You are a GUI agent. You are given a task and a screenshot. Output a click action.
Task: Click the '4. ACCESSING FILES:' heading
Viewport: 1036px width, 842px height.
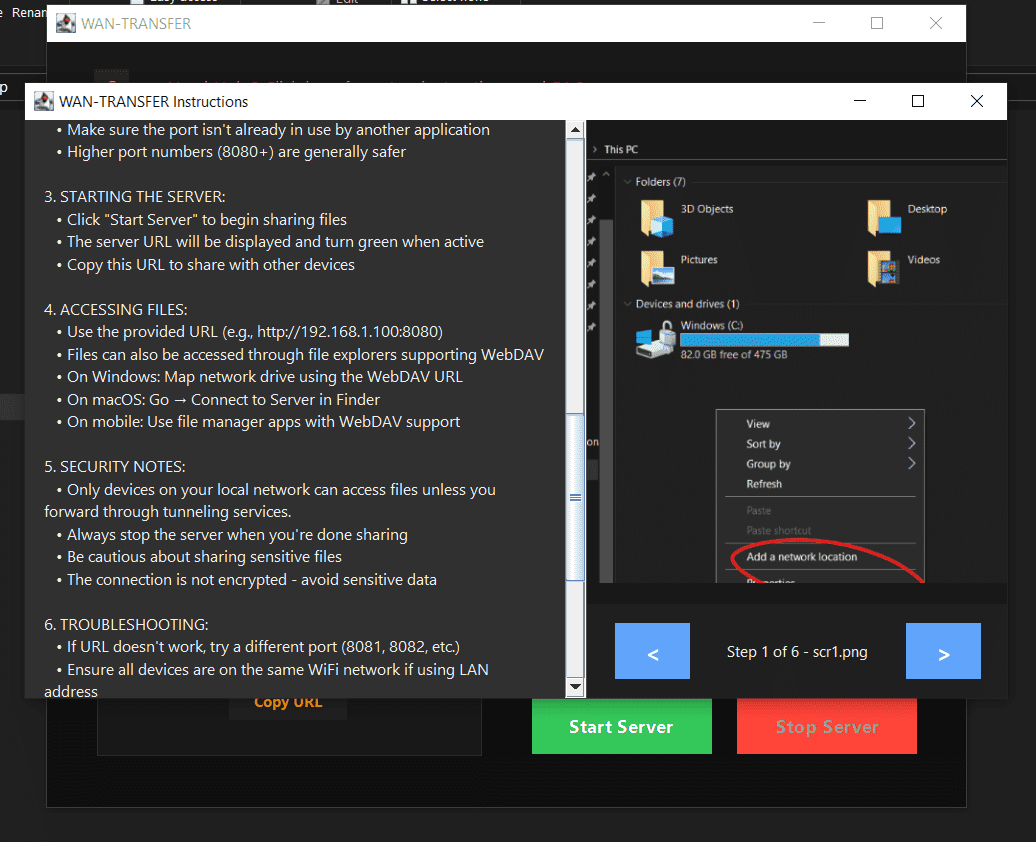pos(116,310)
